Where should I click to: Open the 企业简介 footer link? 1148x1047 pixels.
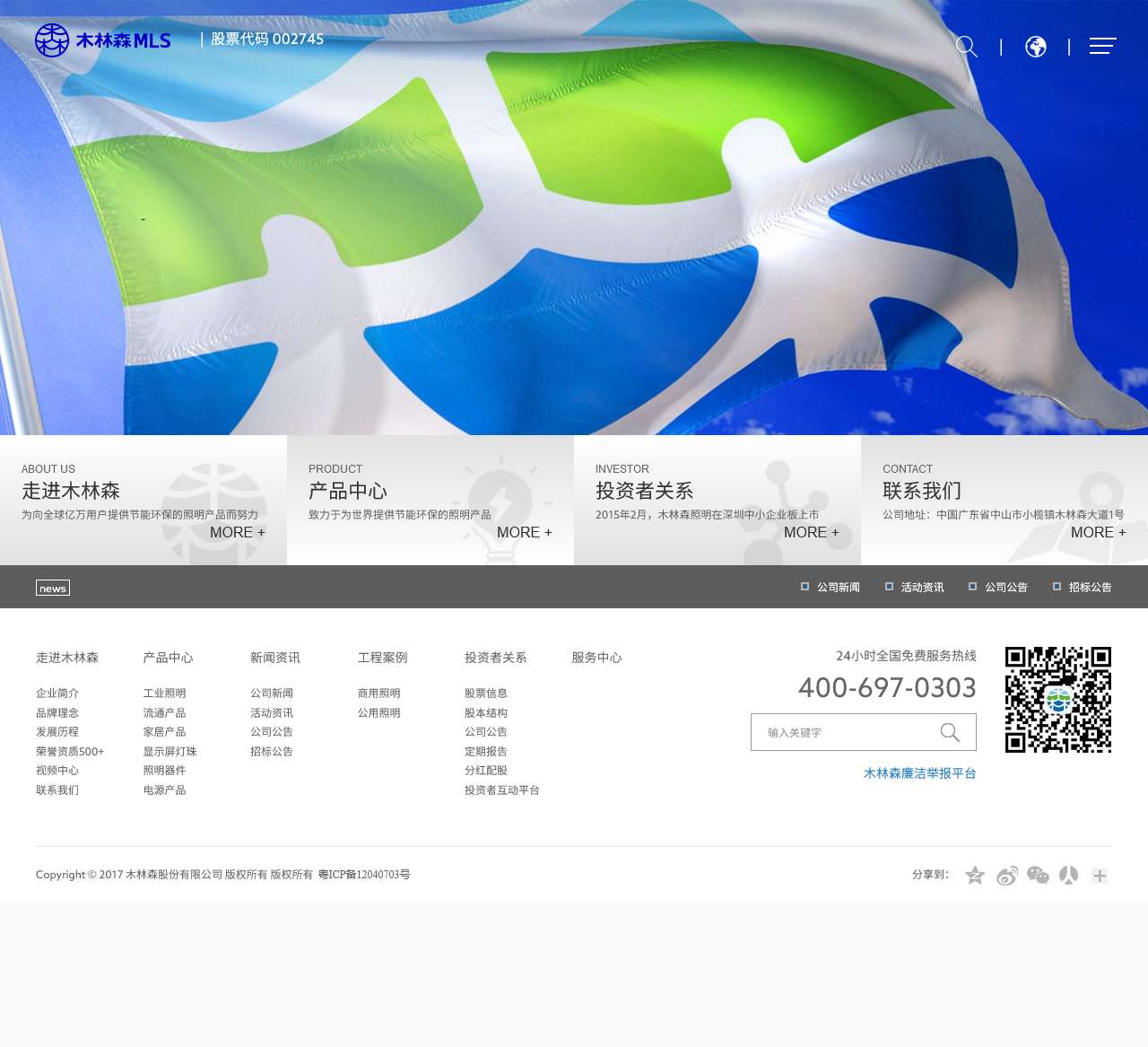coord(57,694)
